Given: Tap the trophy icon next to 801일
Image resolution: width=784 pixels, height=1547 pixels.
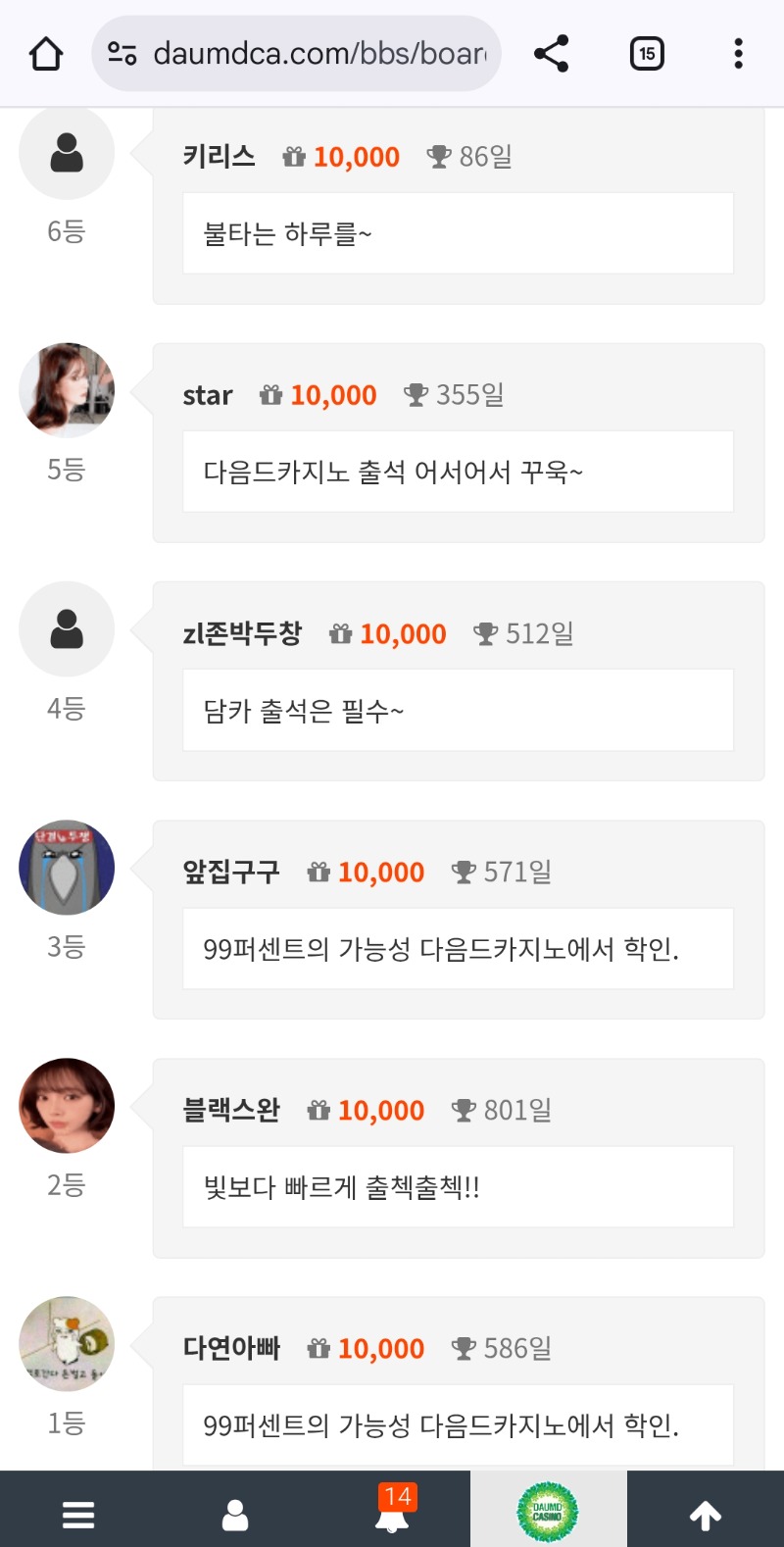Looking at the screenshot, I should coord(463,1110).
